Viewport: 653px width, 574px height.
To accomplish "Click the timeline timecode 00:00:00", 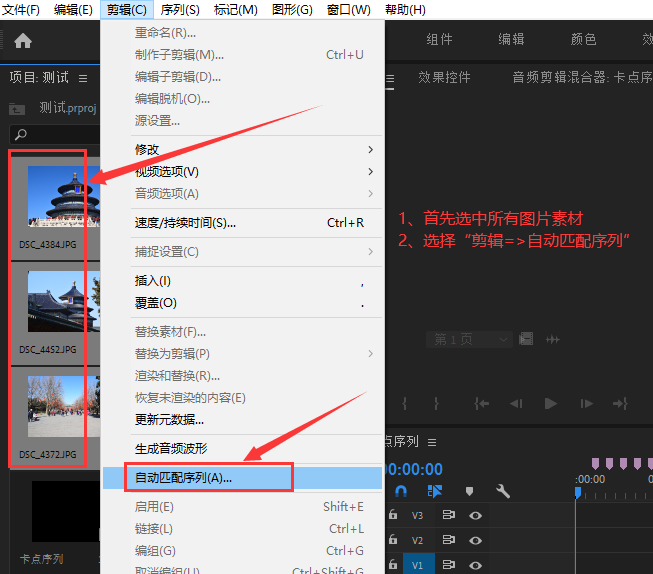I will [414, 469].
